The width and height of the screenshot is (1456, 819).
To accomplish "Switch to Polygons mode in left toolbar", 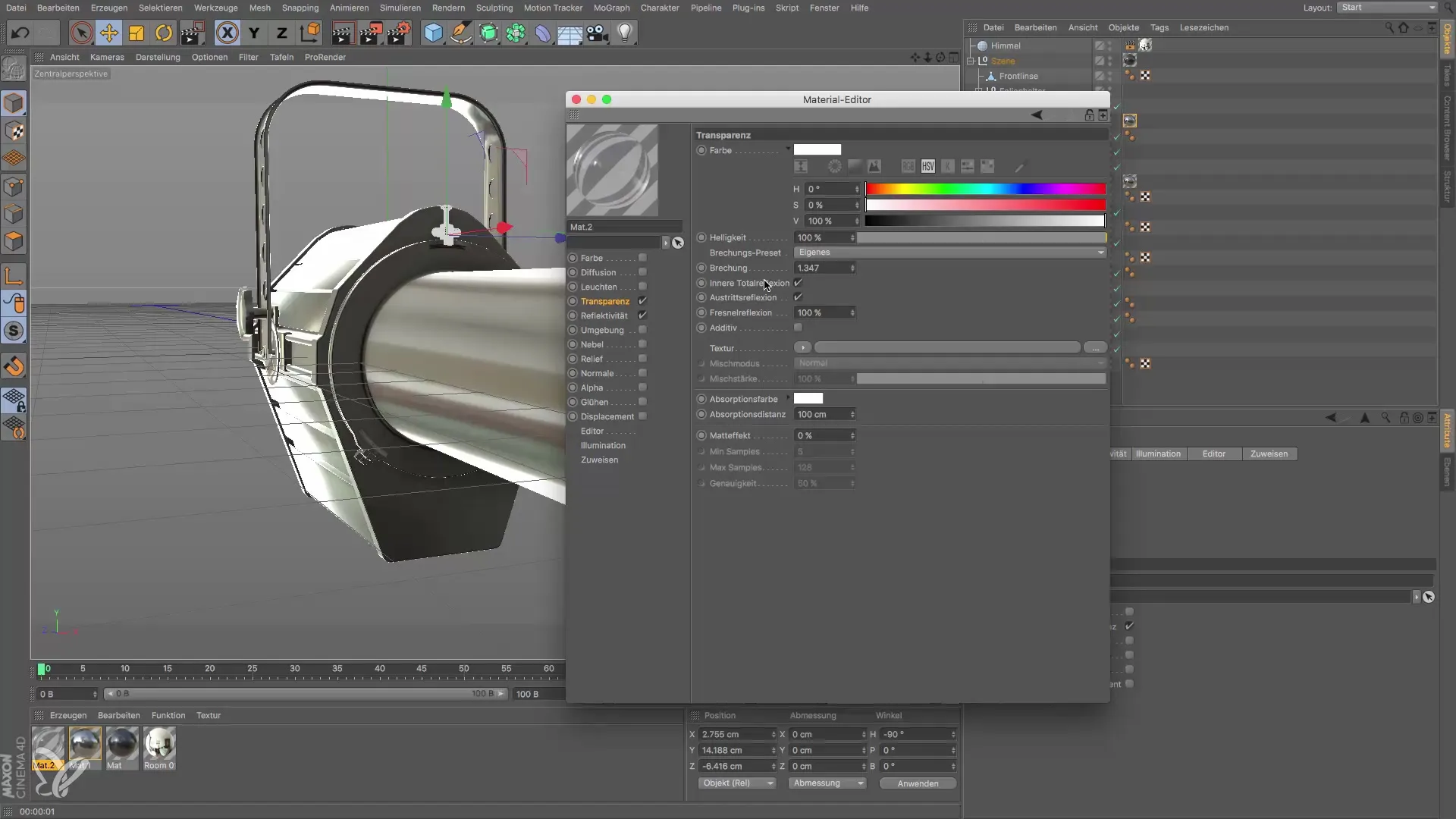I will pos(14,242).
